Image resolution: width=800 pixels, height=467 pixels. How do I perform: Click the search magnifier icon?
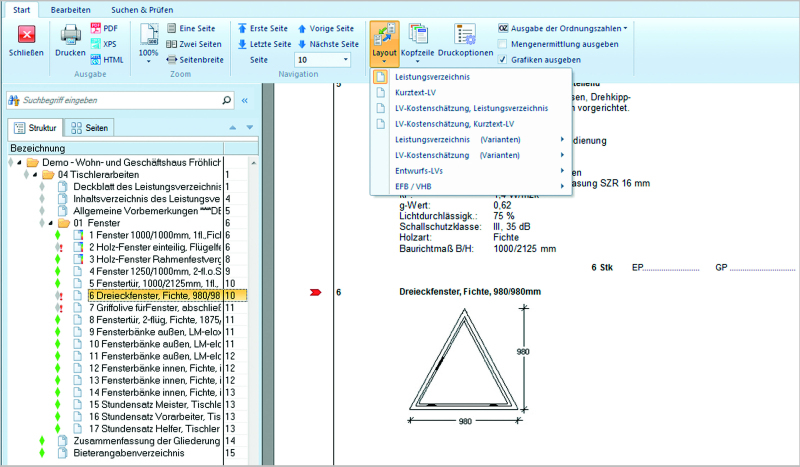click(x=227, y=100)
